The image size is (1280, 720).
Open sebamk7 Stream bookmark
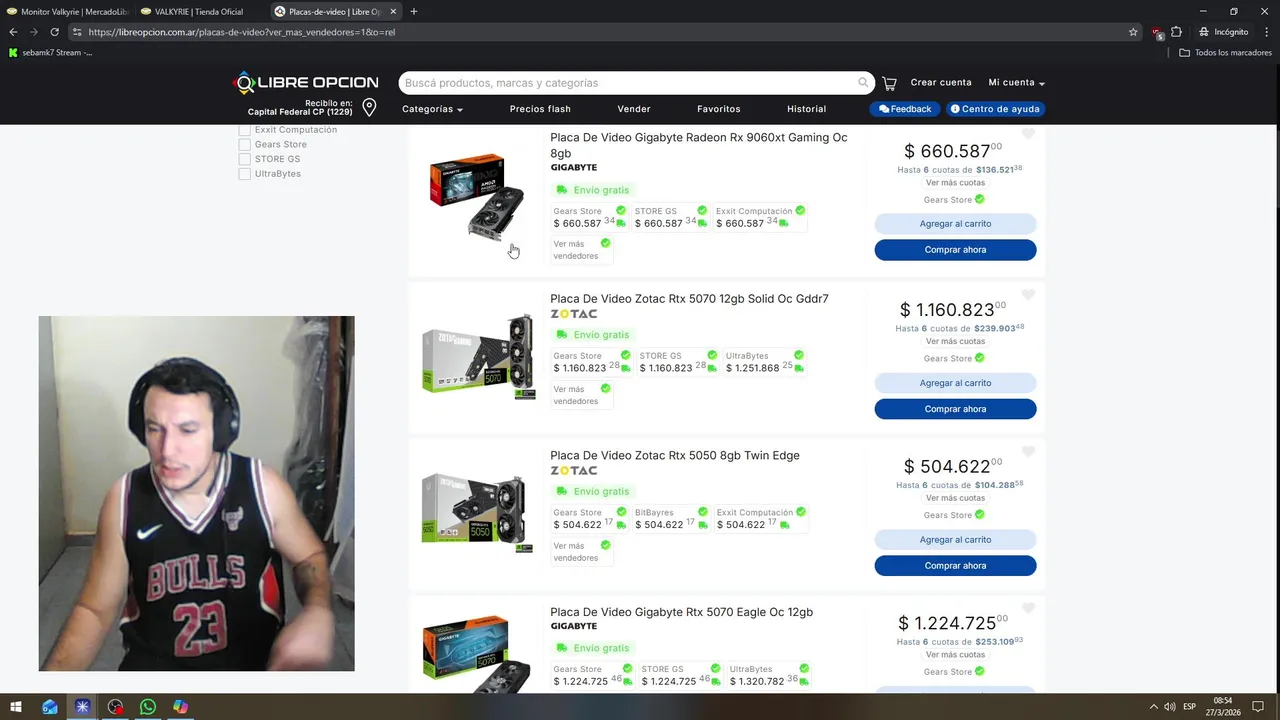(x=50, y=52)
